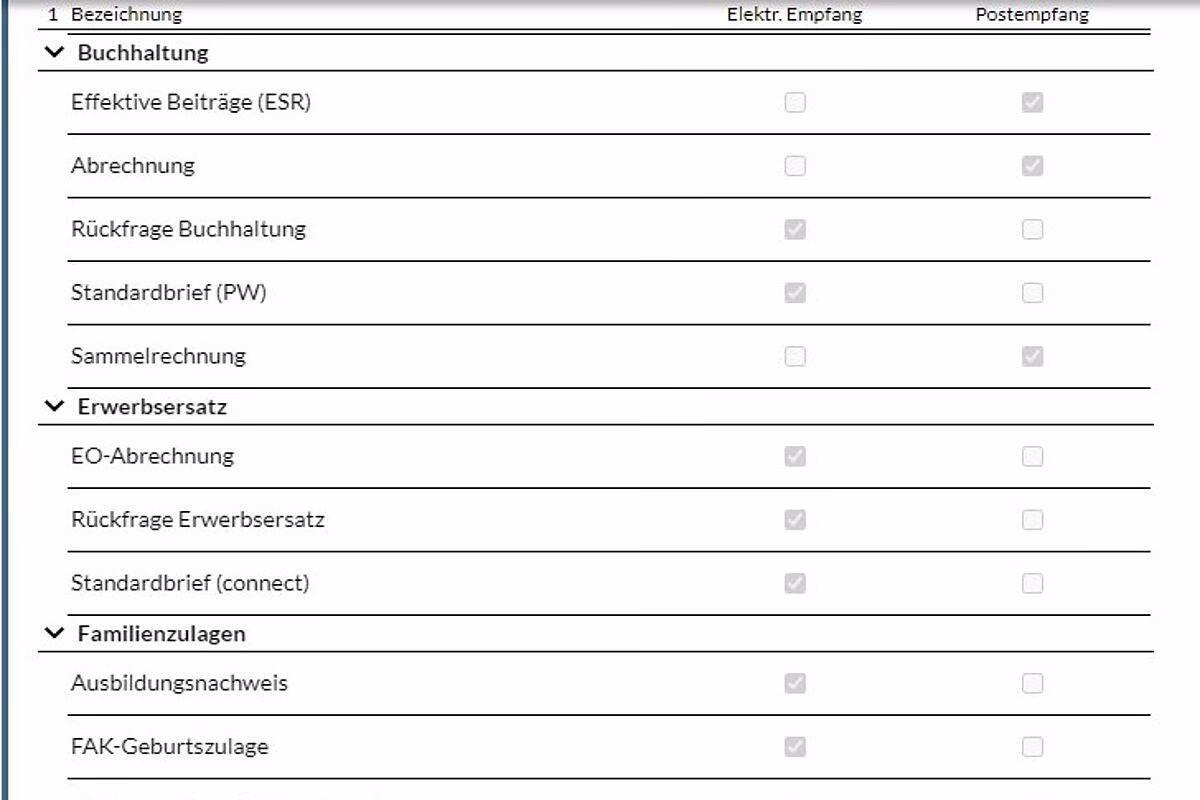Enable Elektr. Empfang for Sammelrechnung
The width and height of the screenshot is (1200, 800).
795,356
